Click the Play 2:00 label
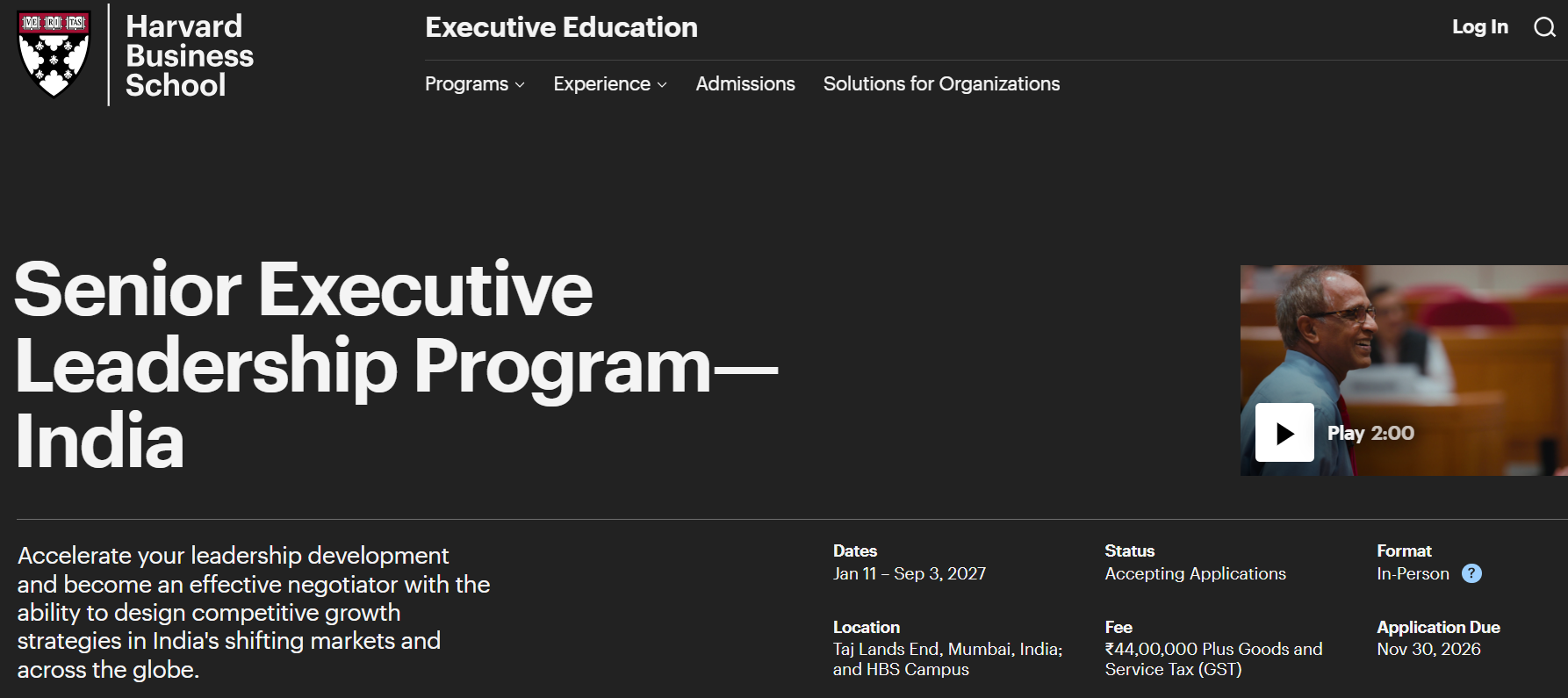This screenshot has width=1568, height=698. 1370,433
